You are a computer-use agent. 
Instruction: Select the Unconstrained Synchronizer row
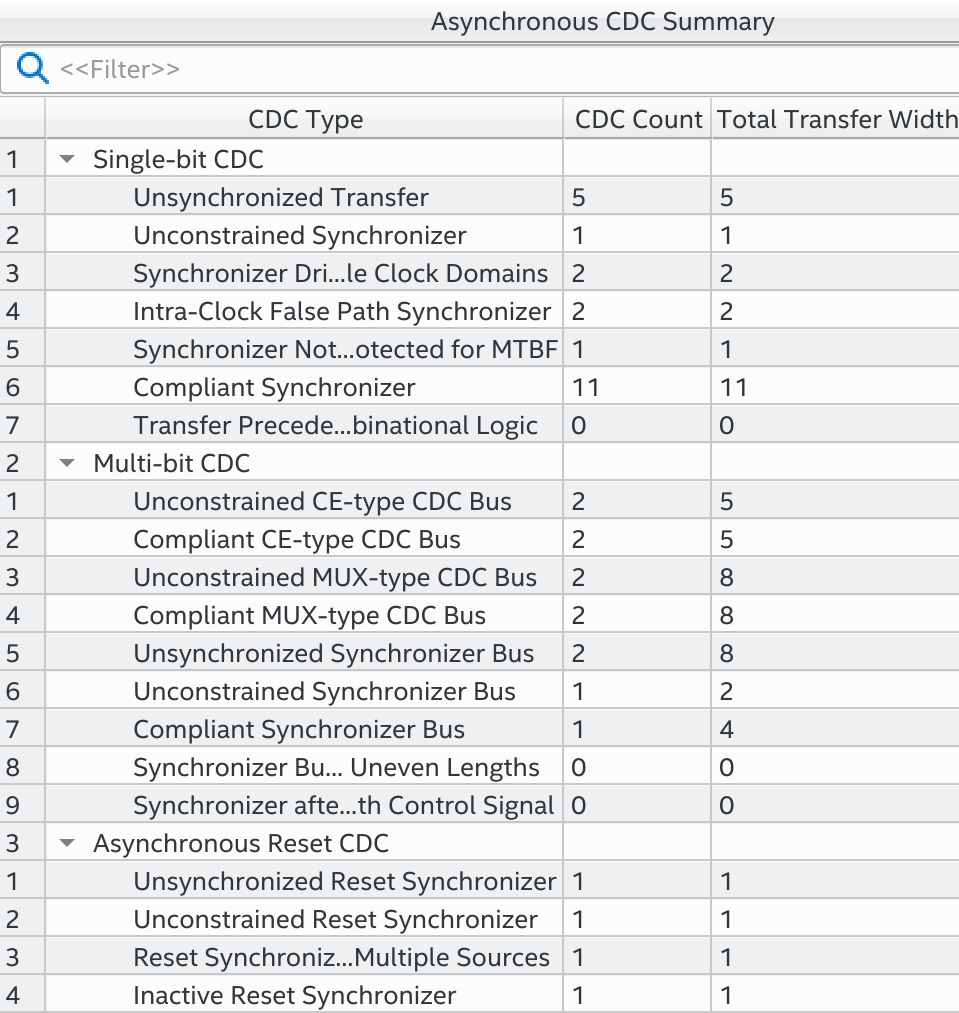[299, 235]
